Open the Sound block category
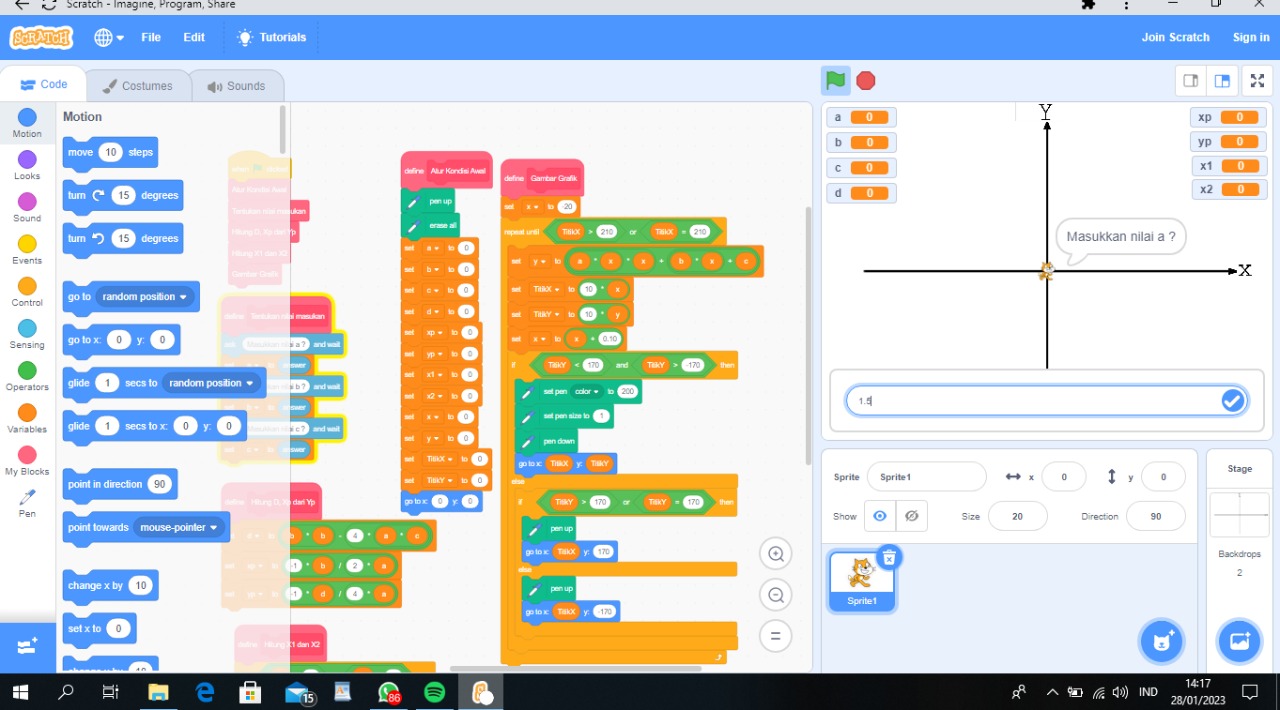This screenshot has width=1280, height=710. click(27, 208)
